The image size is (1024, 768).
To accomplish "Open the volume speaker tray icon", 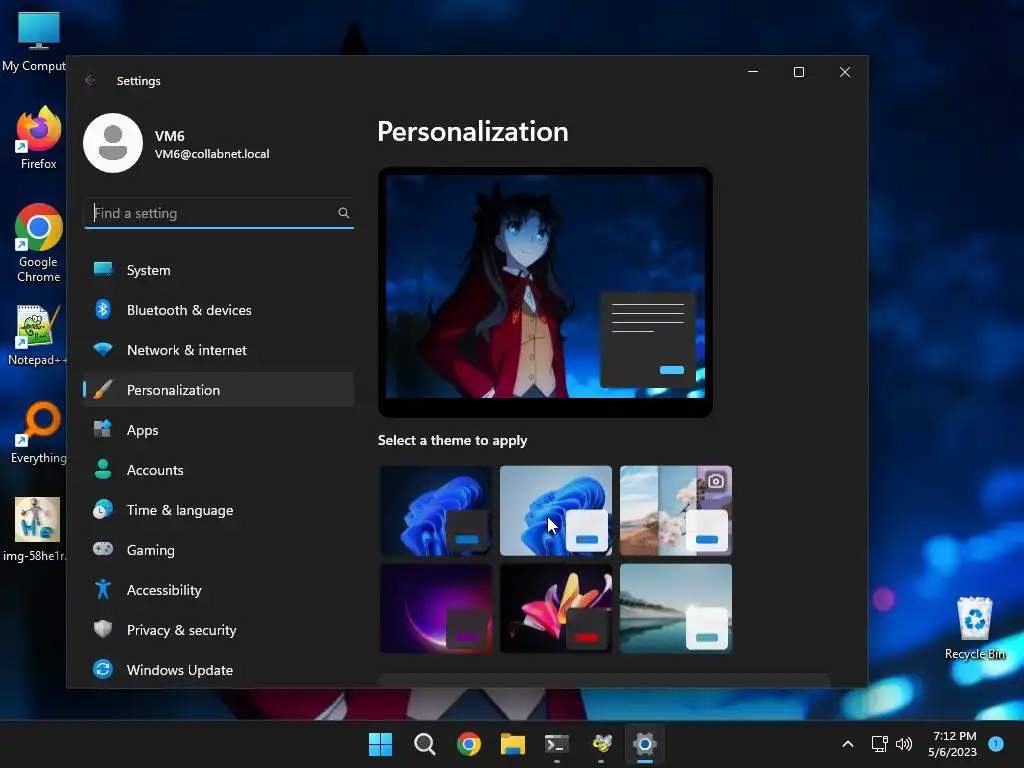I will pos(904,744).
